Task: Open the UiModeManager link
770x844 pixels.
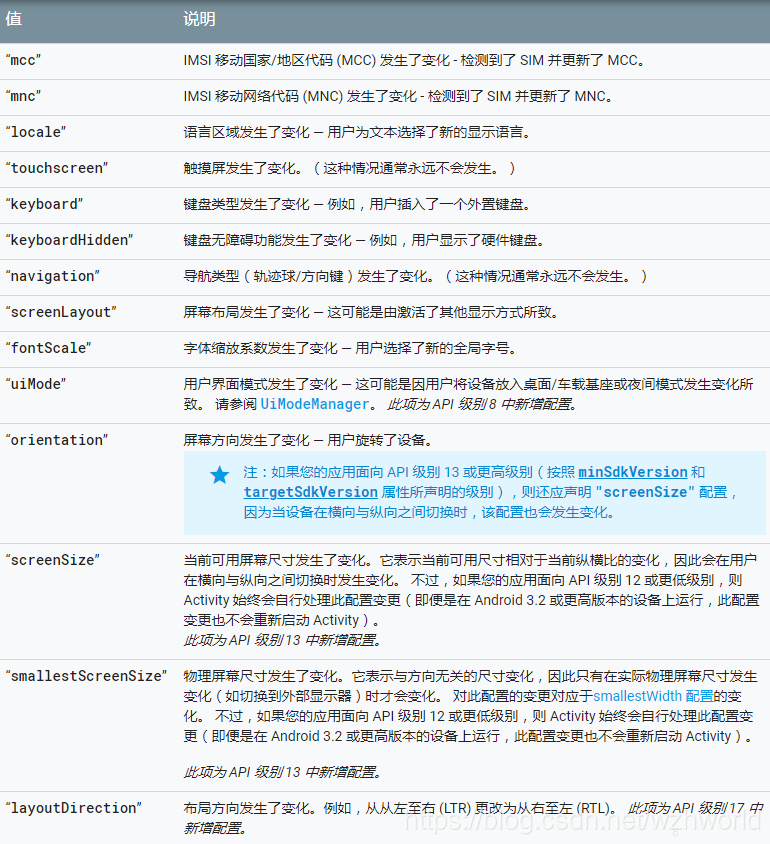Action: (x=315, y=404)
